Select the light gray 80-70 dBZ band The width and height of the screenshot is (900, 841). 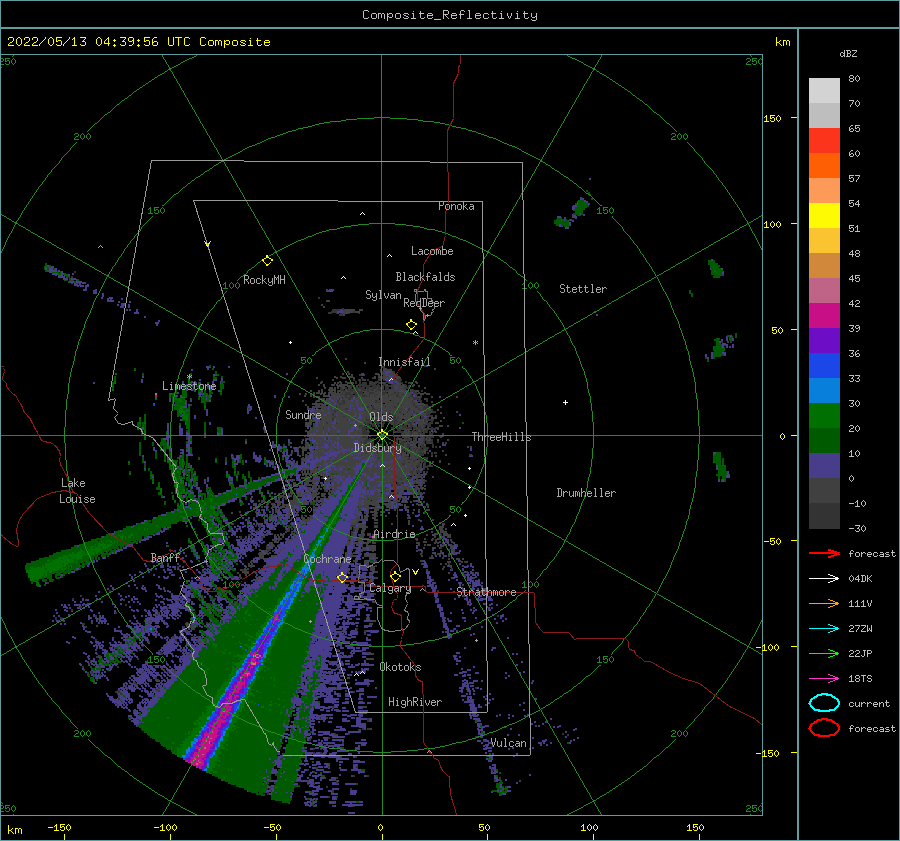tap(824, 91)
